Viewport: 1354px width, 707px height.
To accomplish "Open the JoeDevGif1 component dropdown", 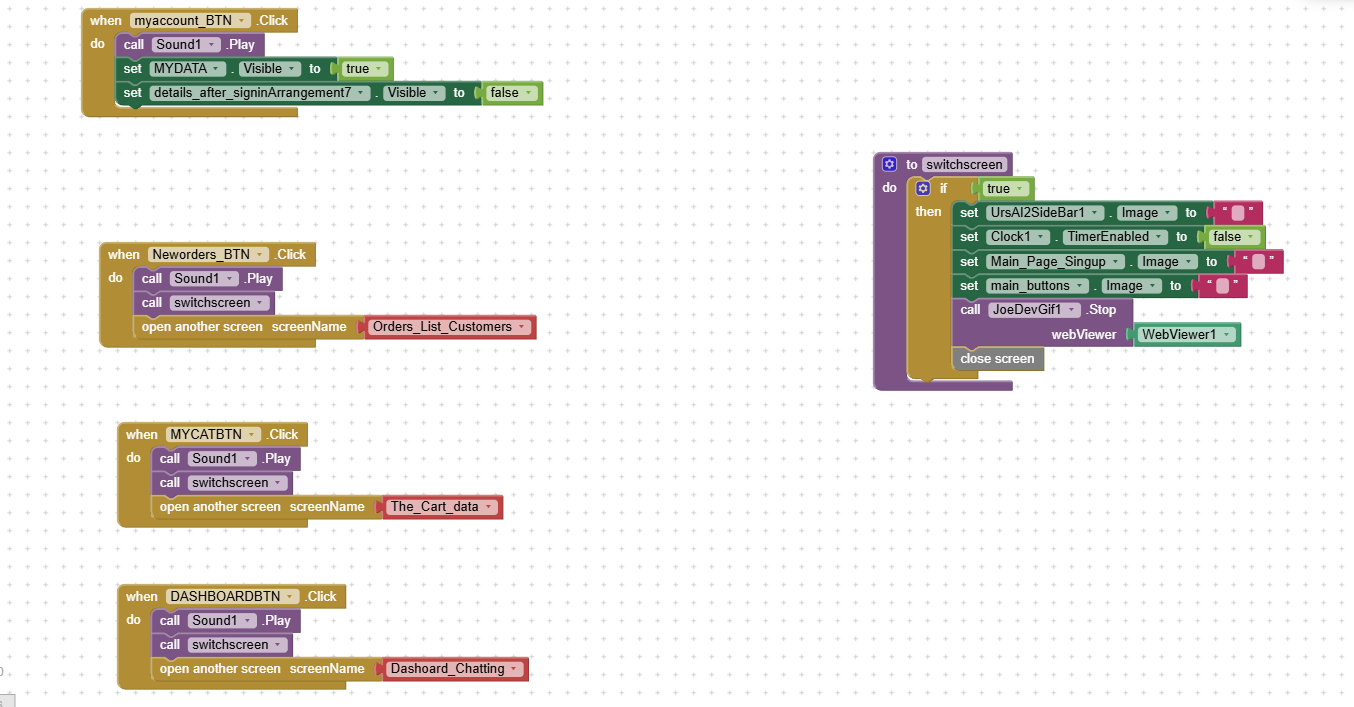I will click(1074, 310).
